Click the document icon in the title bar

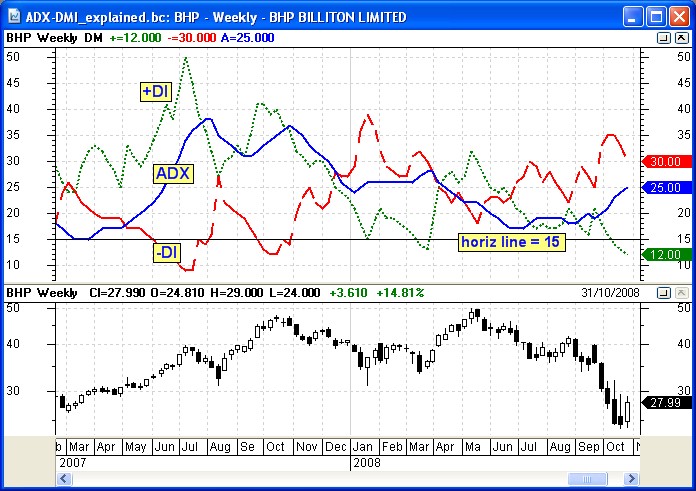[13, 16]
